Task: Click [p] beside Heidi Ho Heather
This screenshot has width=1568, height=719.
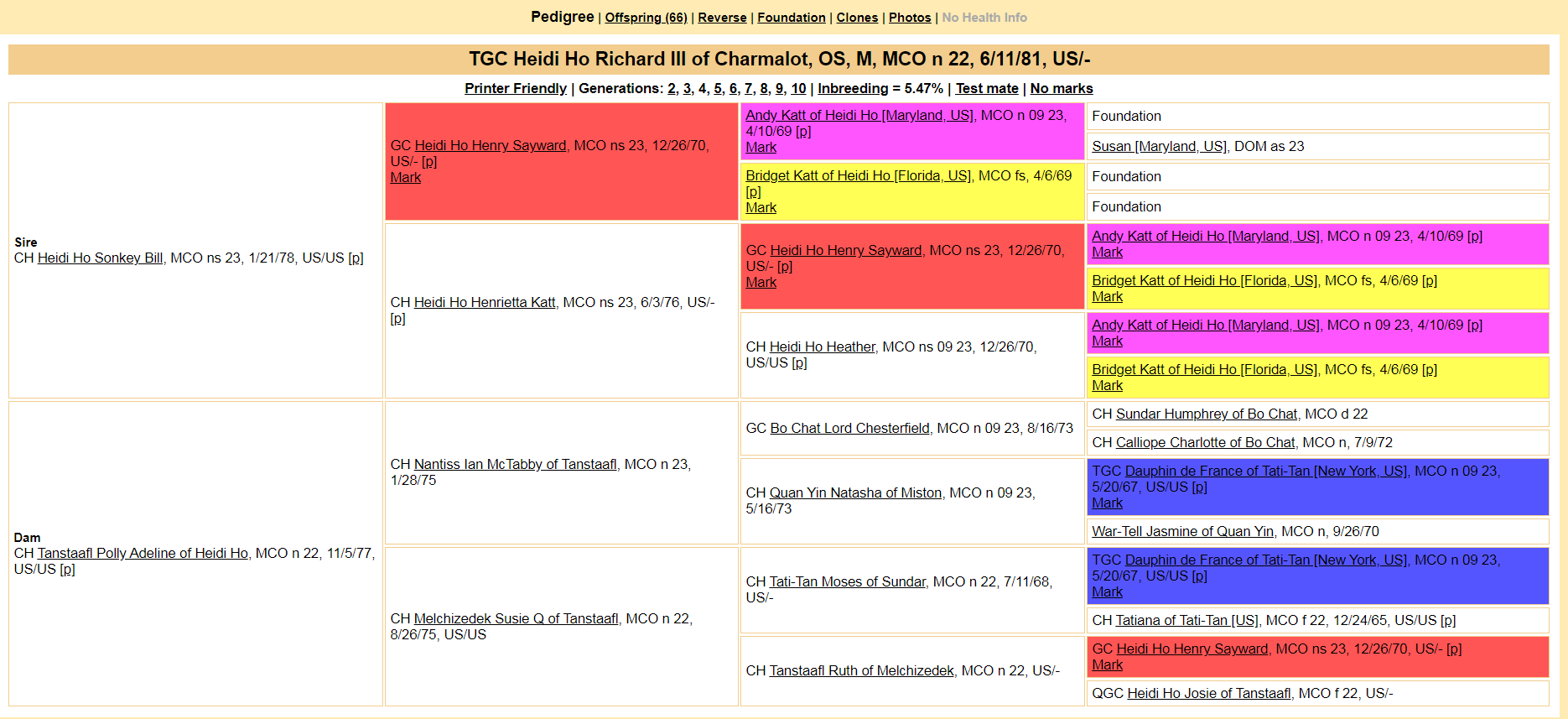Action: (800, 362)
